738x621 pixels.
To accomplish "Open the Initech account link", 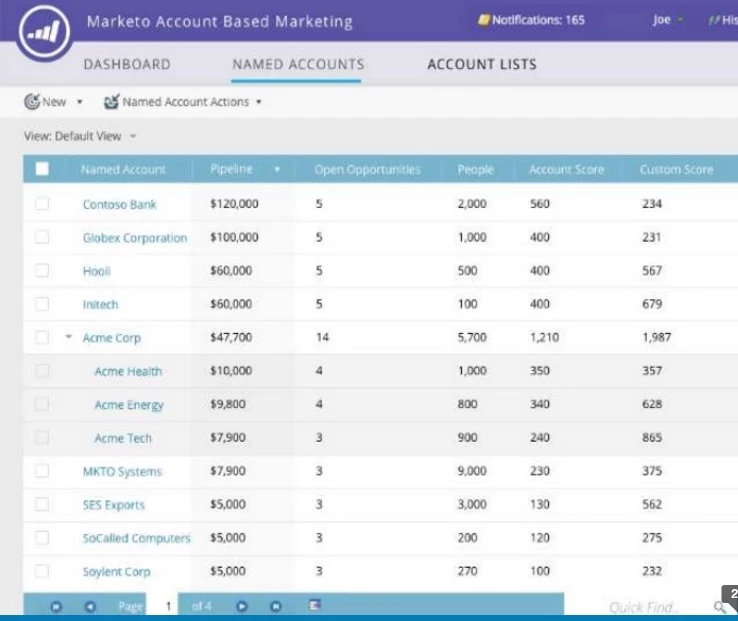I will click(x=100, y=305).
